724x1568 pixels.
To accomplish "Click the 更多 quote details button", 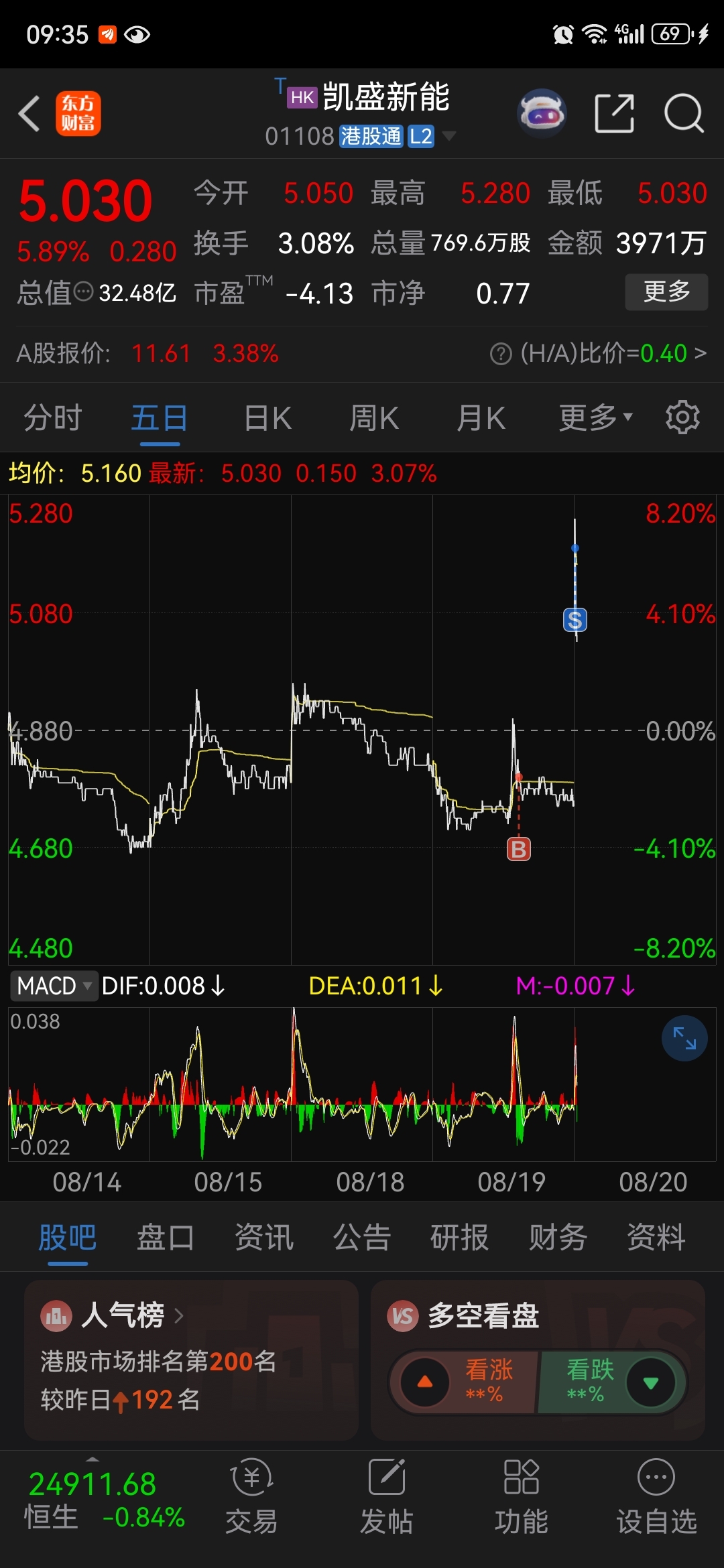I will pos(666,291).
